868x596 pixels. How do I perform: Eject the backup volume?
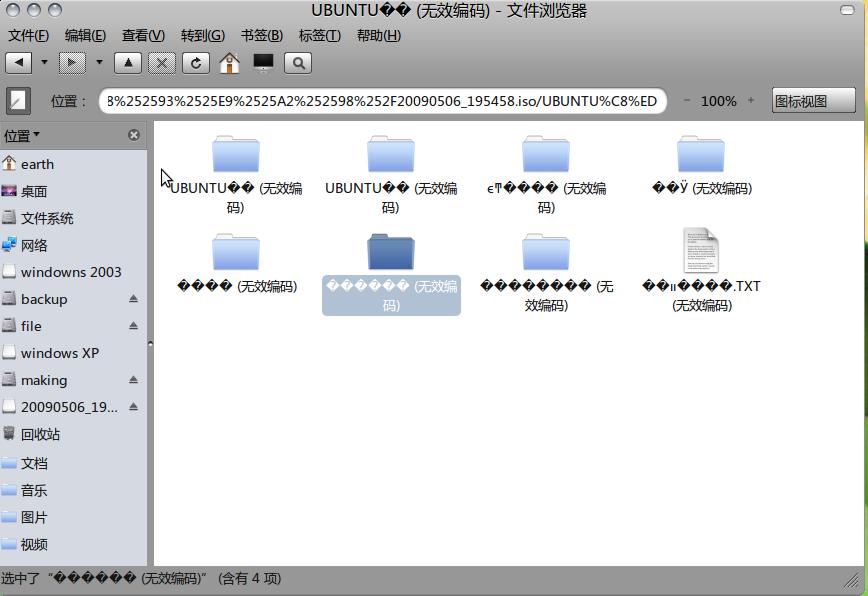click(x=133, y=299)
